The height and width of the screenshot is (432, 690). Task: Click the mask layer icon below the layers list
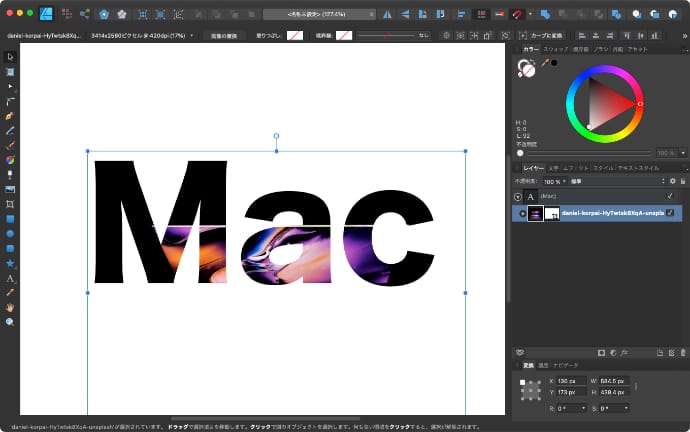pos(600,353)
